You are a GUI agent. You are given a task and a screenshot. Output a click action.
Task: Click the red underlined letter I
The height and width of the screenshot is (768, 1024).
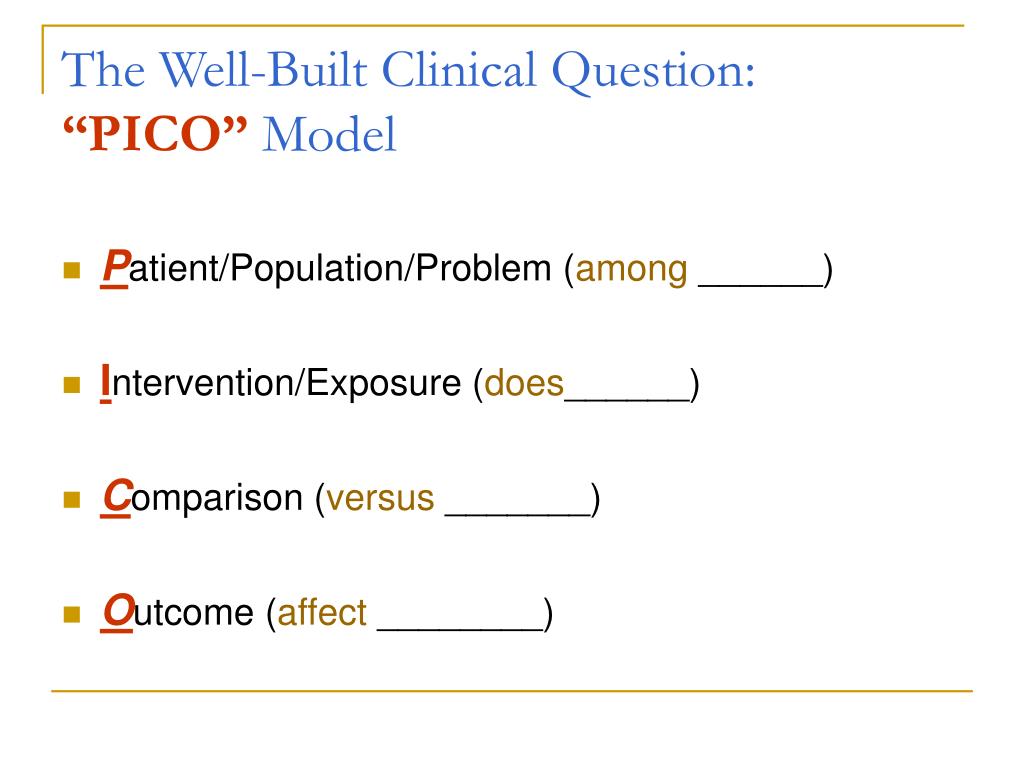(106, 383)
